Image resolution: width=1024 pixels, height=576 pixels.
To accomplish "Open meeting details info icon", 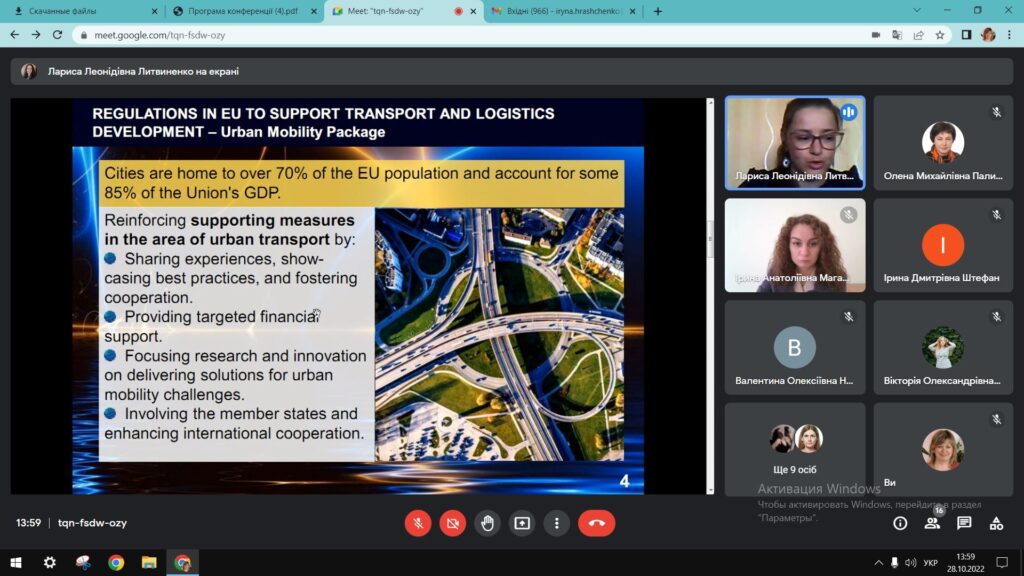I will click(900, 523).
